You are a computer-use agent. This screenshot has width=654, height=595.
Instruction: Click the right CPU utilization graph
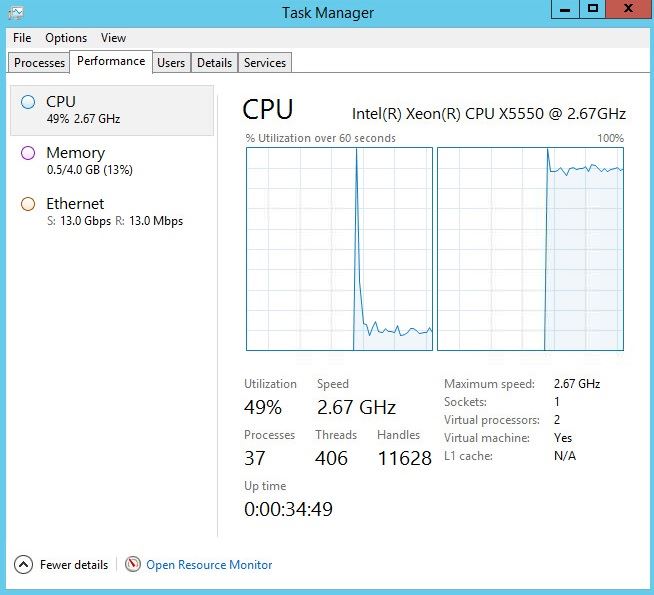[x=530, y=249]
